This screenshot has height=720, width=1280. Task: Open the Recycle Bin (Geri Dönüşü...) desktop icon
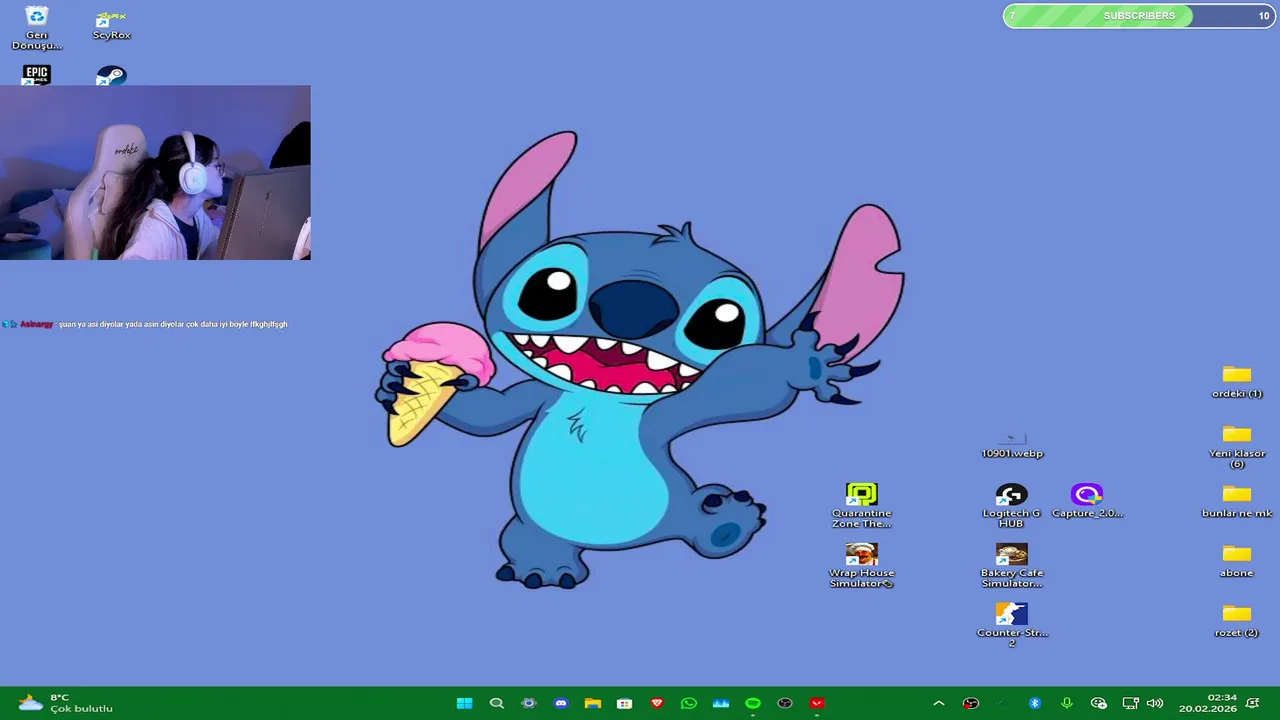[x=36, y=28]
